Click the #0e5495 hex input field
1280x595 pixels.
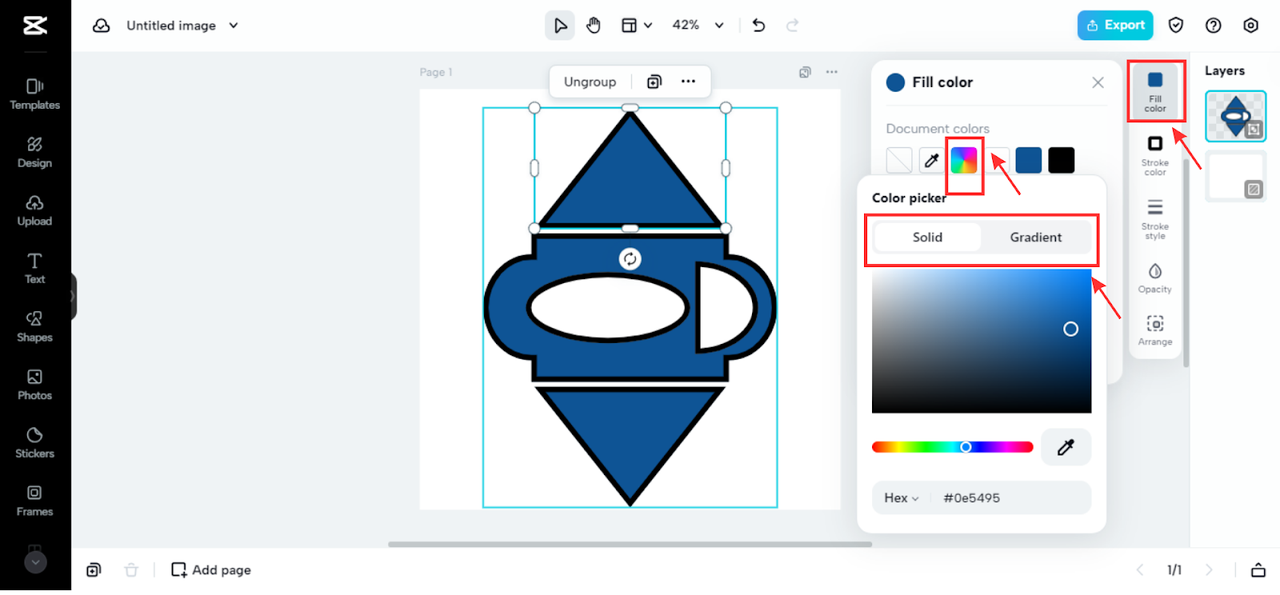[1011, 498]
